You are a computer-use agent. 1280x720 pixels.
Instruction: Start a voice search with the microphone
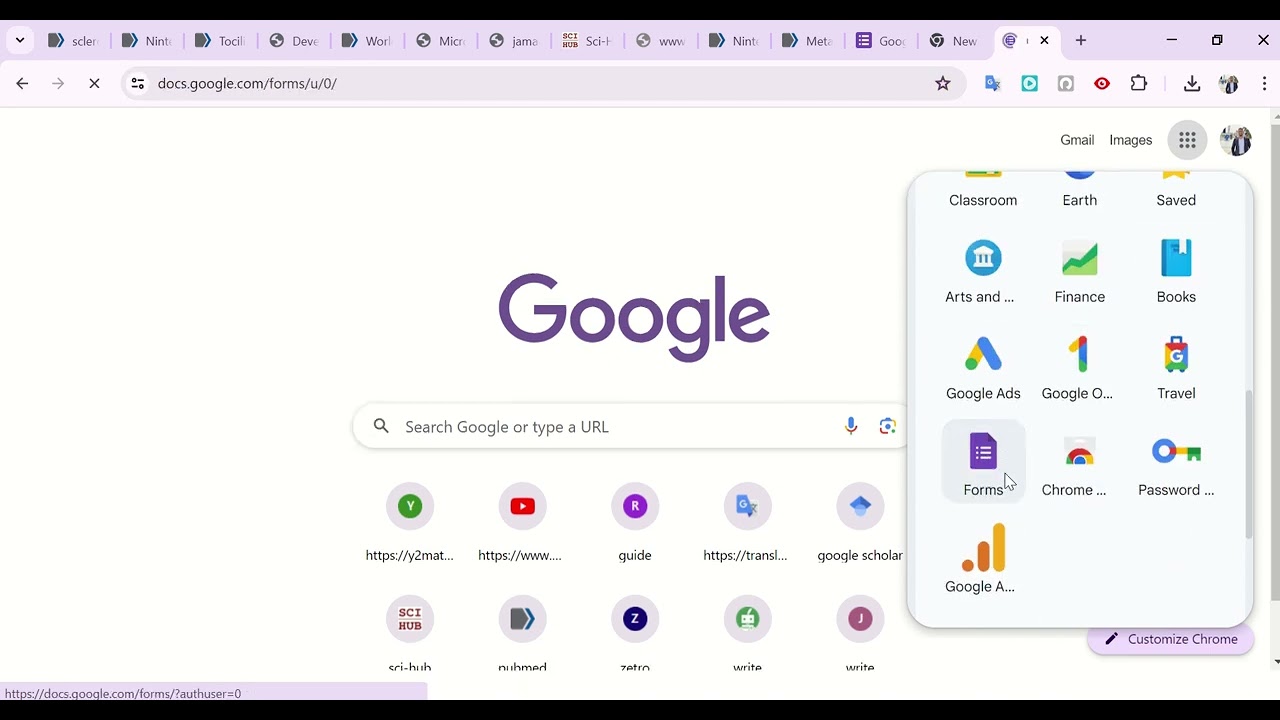click(851, 427)
